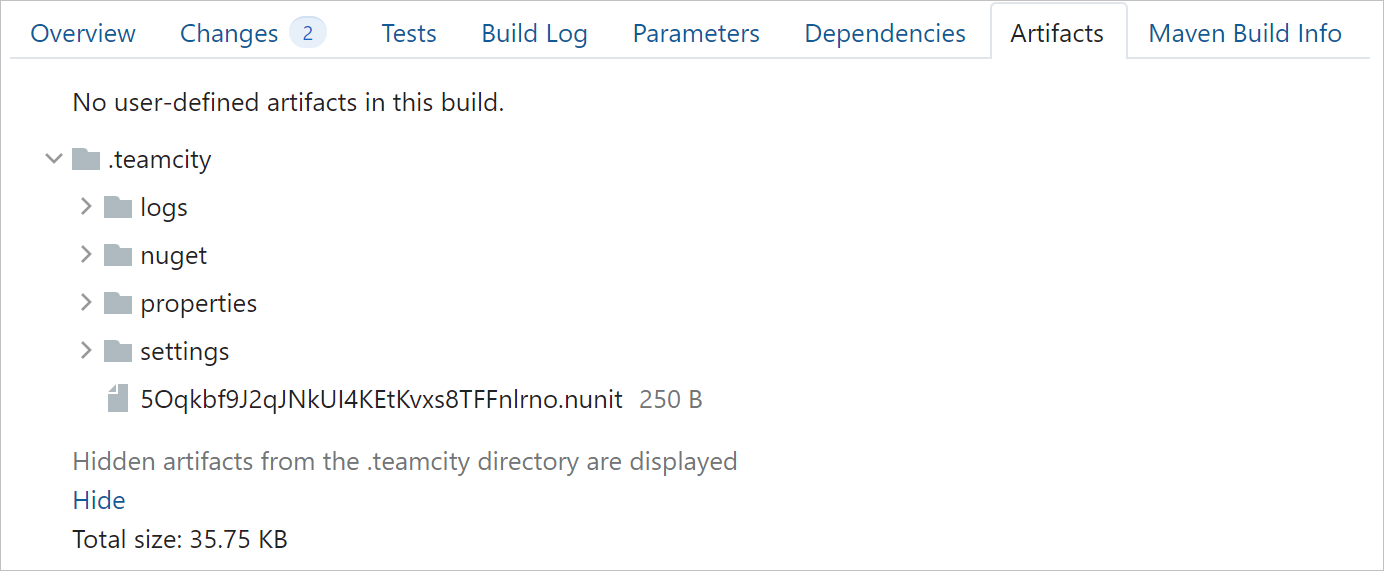Click the properties folder icon
The image size is (1384, 571).
pos(118,304)
